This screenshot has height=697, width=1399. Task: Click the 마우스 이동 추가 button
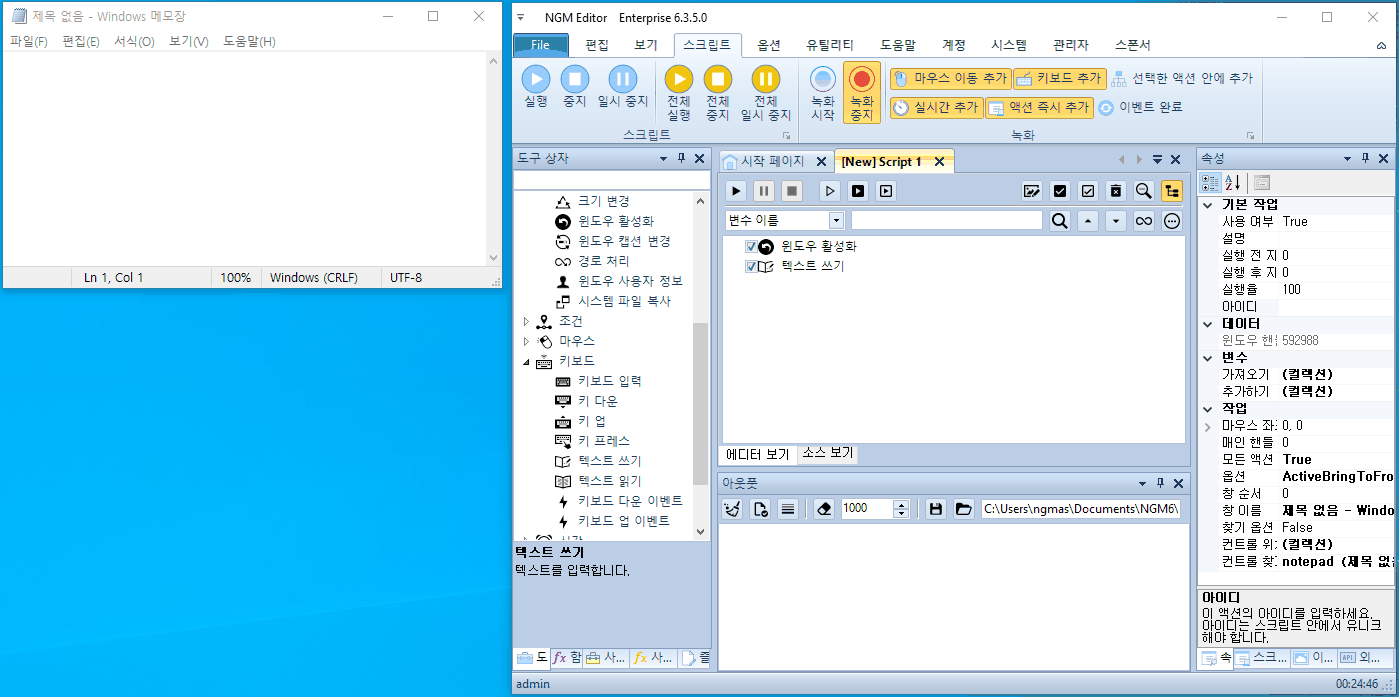tap(950, 78)
